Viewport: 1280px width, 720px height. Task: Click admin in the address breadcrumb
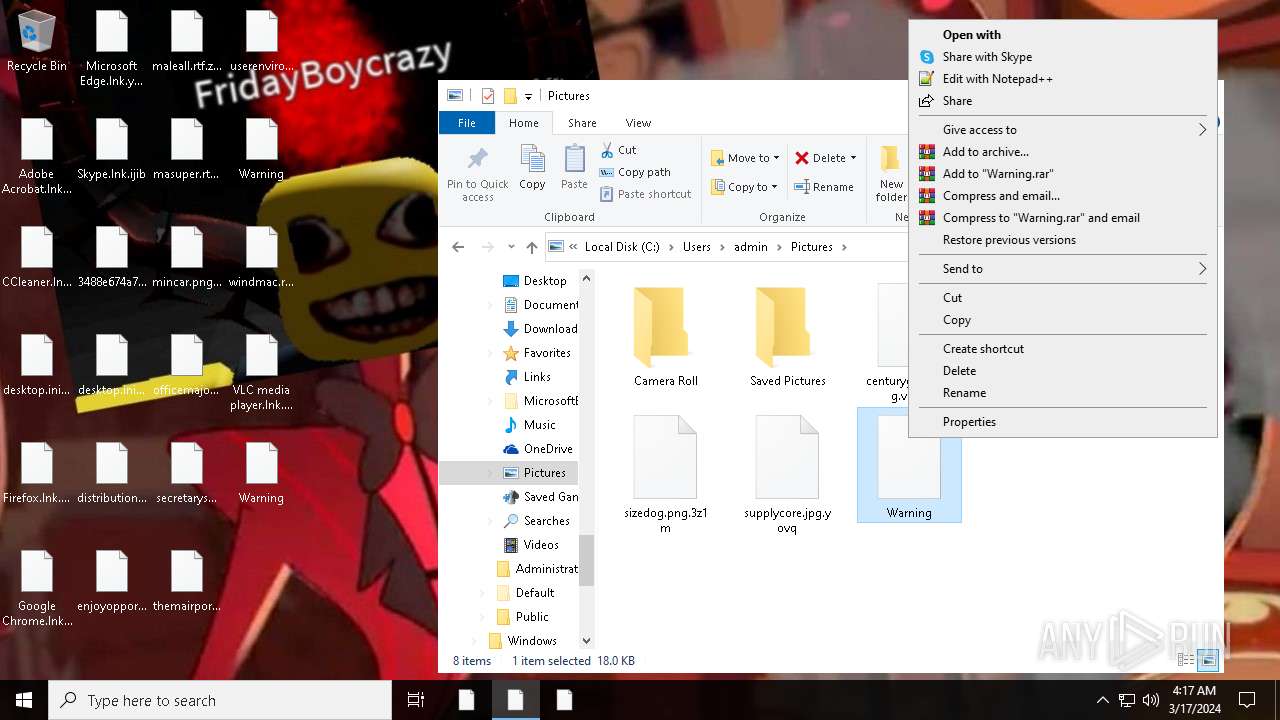click(751, 247)
